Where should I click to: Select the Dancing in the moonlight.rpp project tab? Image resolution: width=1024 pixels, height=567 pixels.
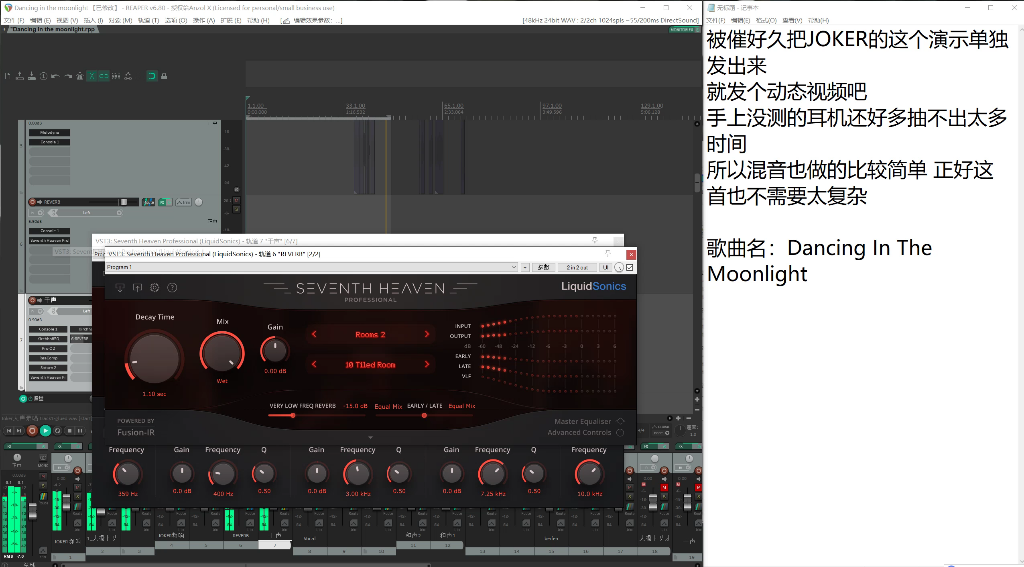(x=51, y=29)
